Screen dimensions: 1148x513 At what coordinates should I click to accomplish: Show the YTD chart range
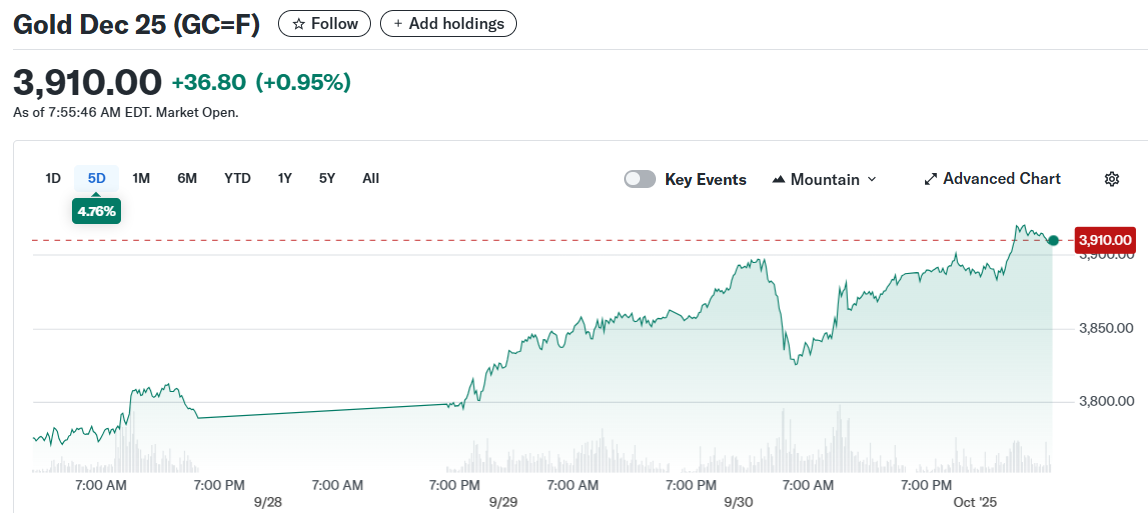pos(237,178)
